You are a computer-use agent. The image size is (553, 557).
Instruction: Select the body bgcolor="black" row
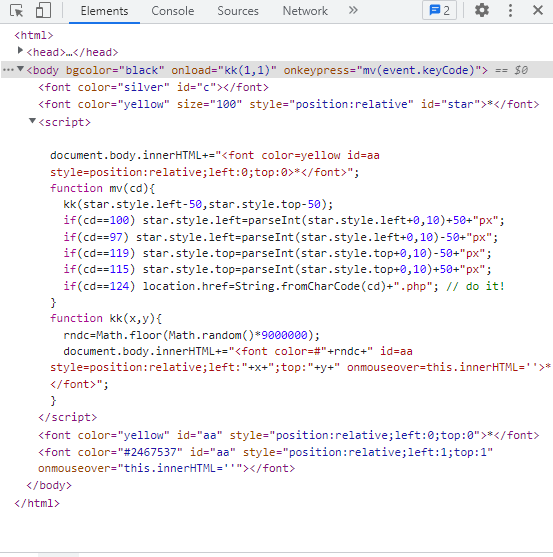277,70
